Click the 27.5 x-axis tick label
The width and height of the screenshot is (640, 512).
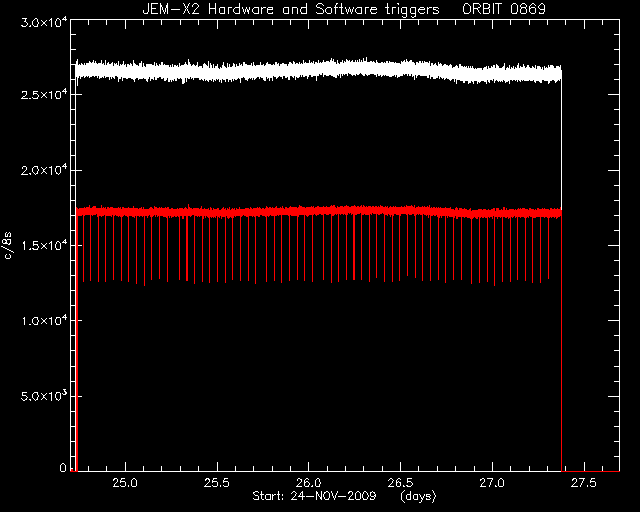584,483
